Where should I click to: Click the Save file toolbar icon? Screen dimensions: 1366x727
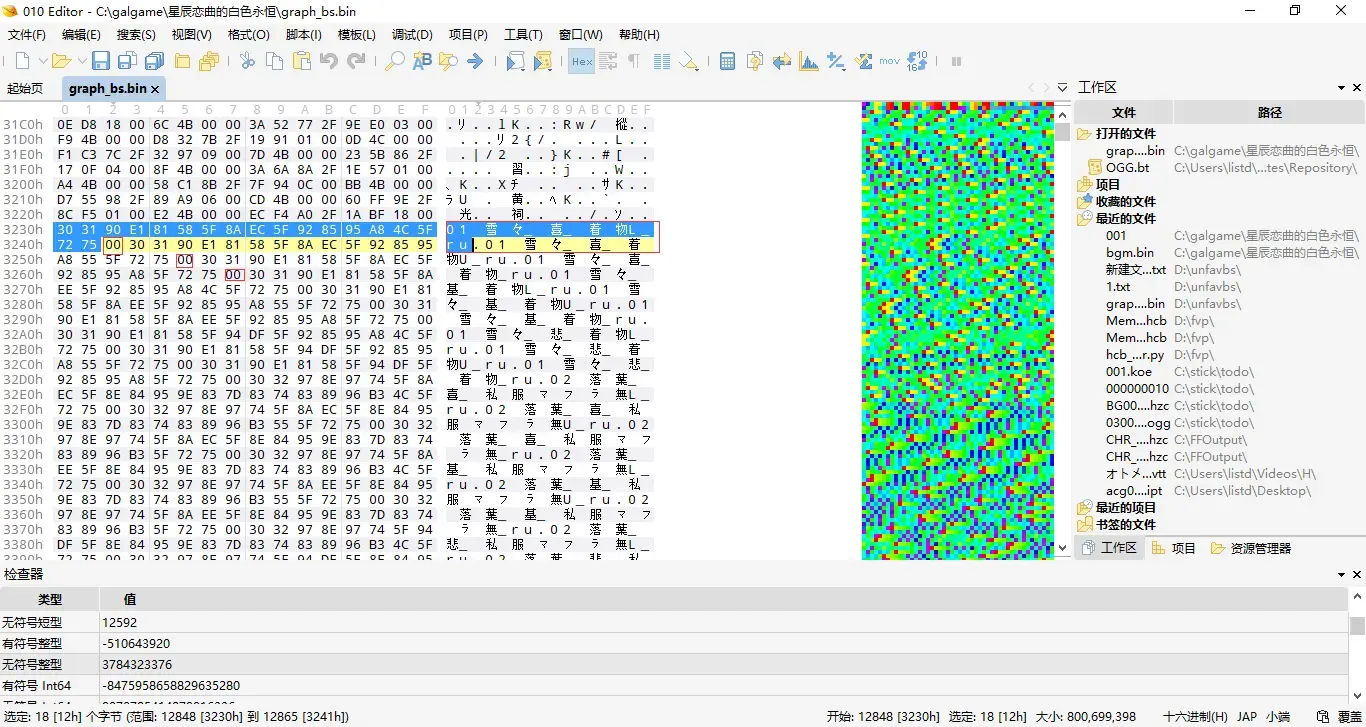coord(101,61)
